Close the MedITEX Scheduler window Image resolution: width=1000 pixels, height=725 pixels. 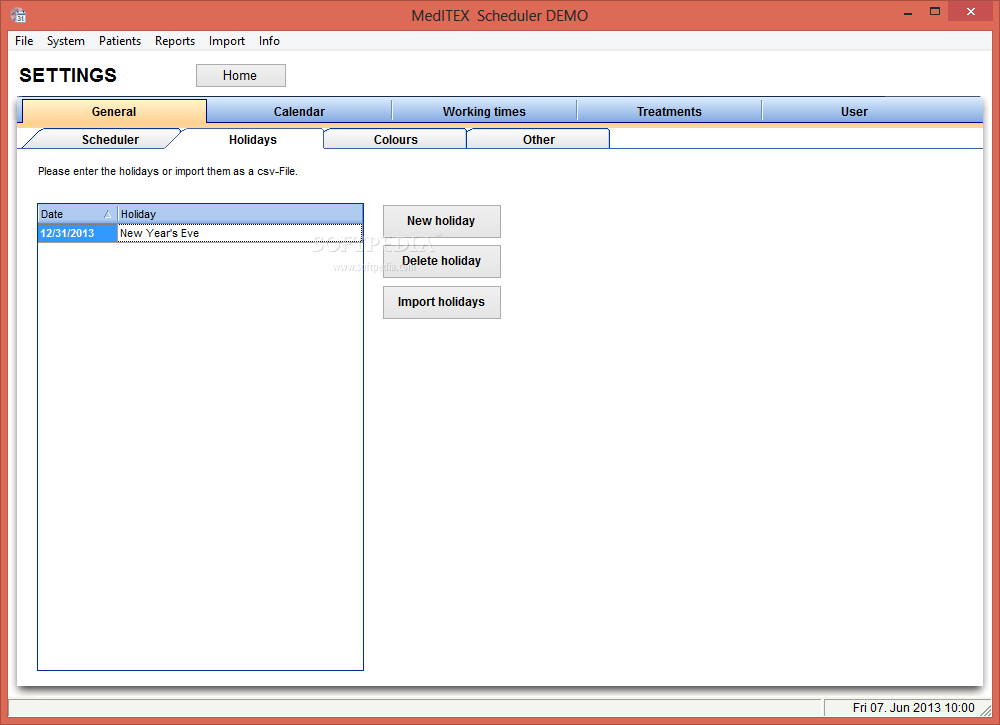971,11
